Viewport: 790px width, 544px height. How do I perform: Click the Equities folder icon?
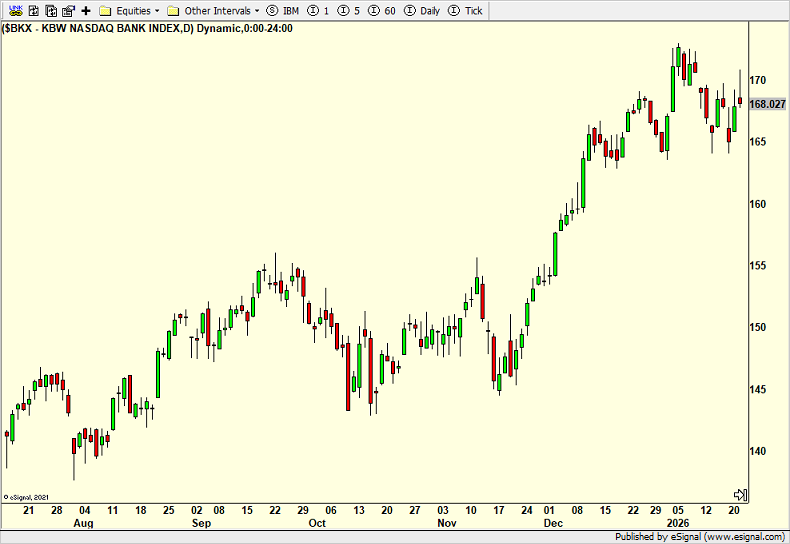[x=105, y=10]
